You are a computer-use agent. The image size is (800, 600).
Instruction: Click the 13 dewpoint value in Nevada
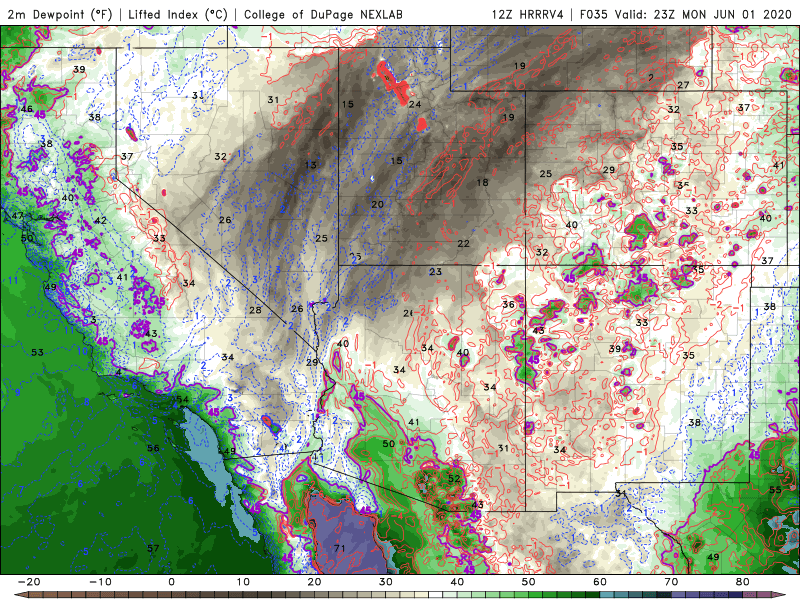pos(310,165)
